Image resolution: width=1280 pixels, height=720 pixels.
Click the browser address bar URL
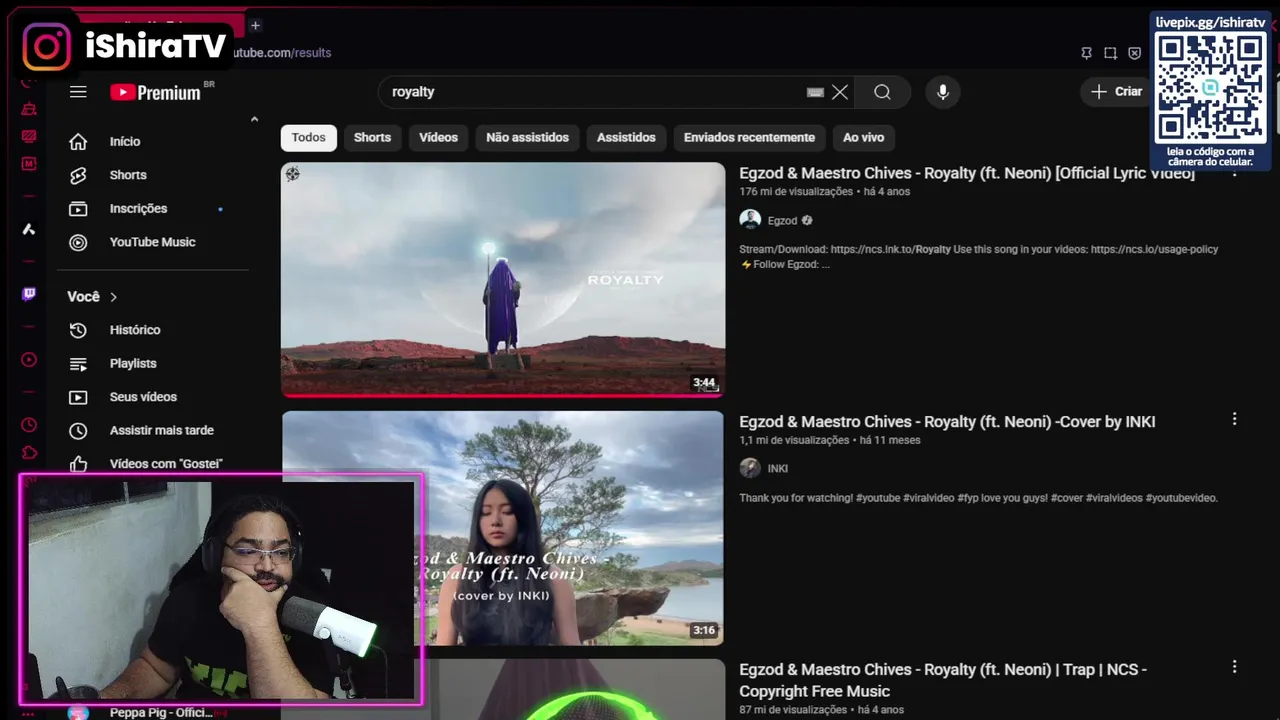click(282, 53)
